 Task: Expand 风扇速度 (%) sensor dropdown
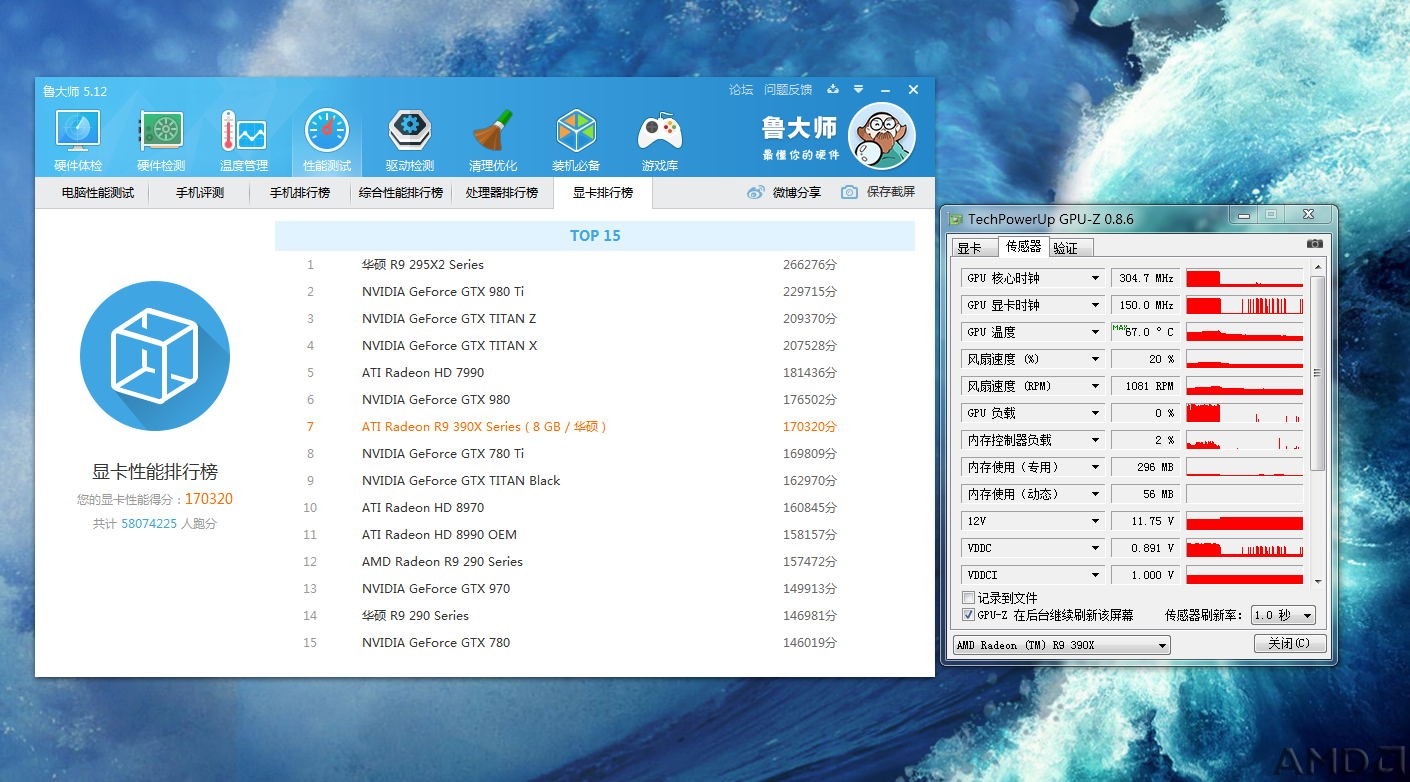click(1095, 359)
